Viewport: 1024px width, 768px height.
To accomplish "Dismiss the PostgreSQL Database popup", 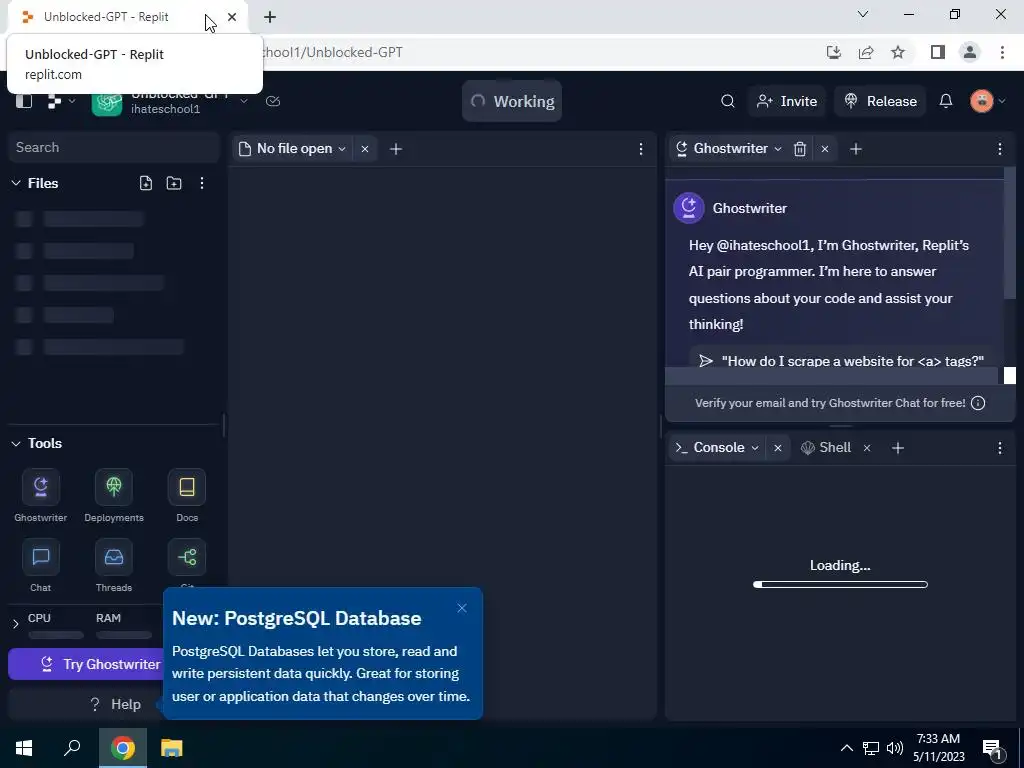I will tap(462, 608).
